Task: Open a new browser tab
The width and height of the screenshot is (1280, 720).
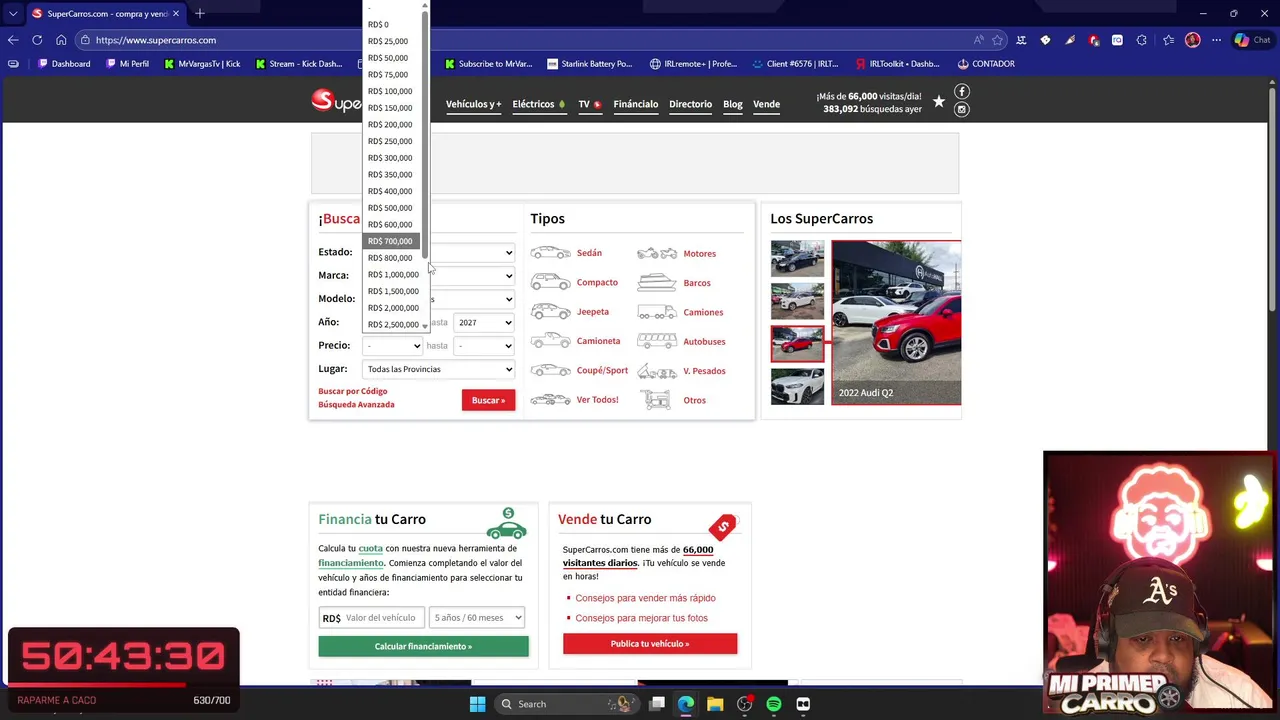Action: (200, 13)
